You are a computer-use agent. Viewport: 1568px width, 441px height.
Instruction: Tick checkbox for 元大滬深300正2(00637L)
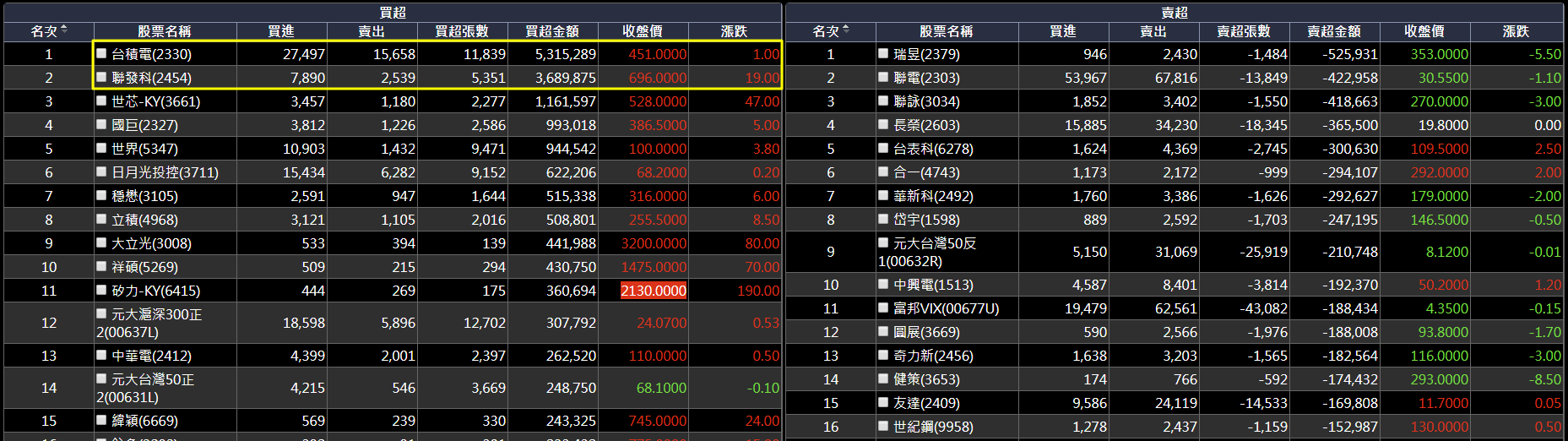101,313
